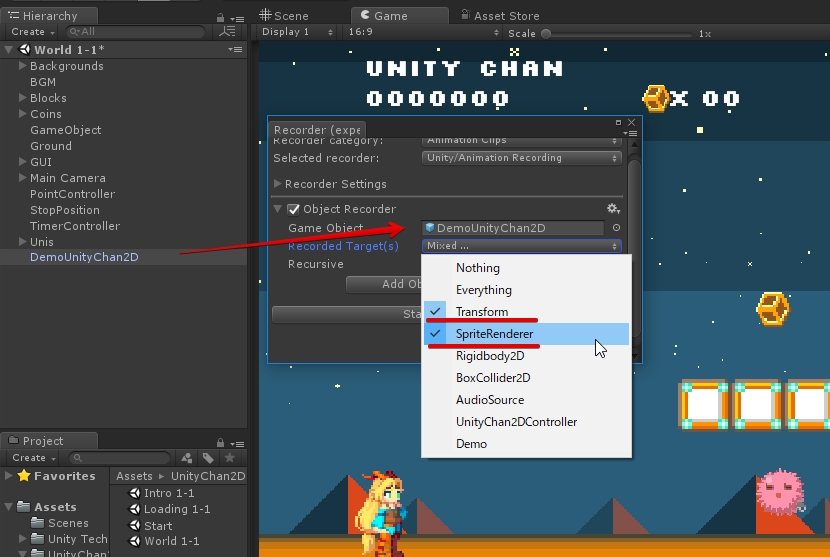Image resolution: width=830 pixels, height=557 pixels.
Task: Click the Project save search star icon
Action: click(x=229, y=457)
